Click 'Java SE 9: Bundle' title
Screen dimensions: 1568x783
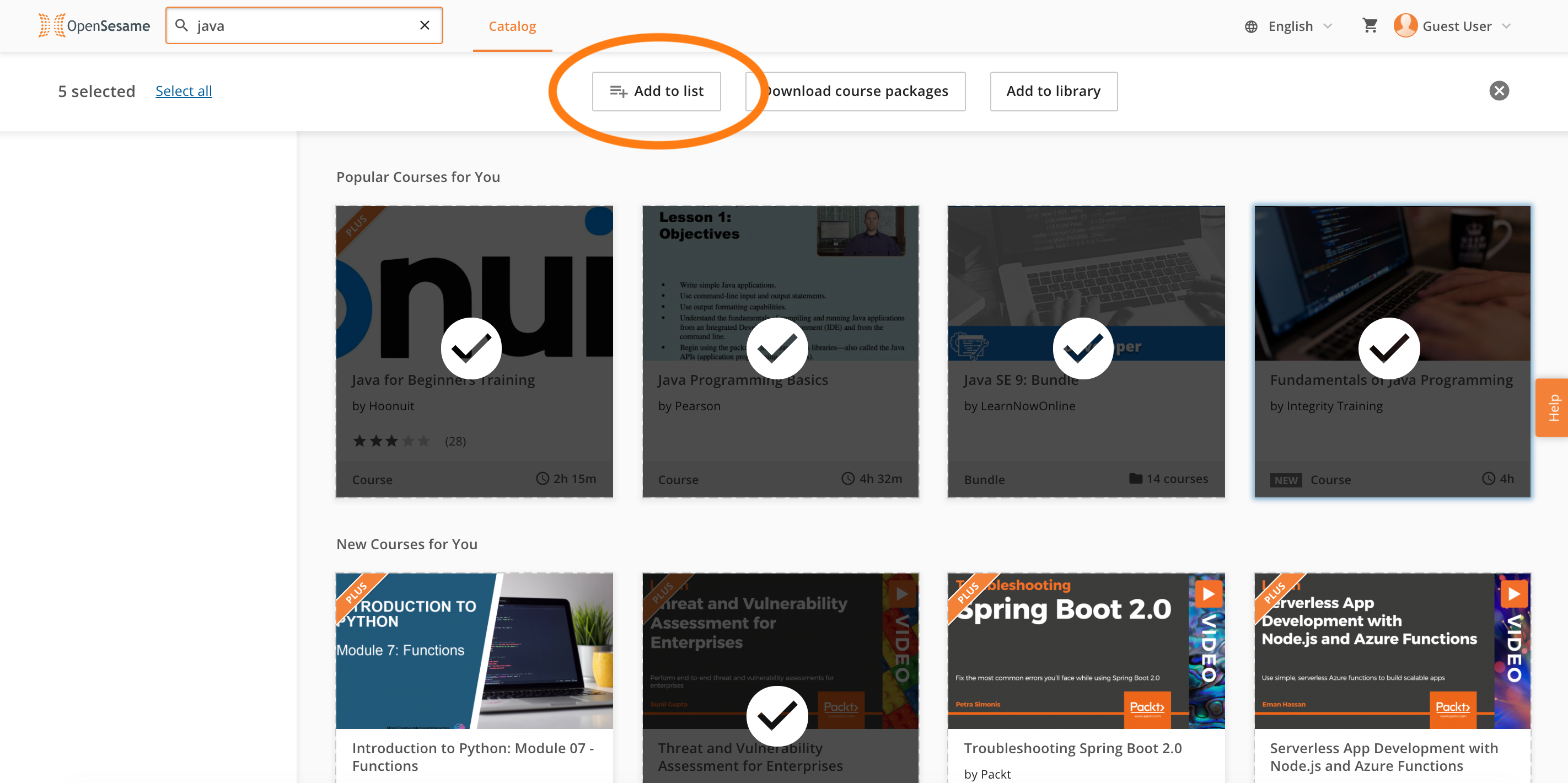(1021, 380)
